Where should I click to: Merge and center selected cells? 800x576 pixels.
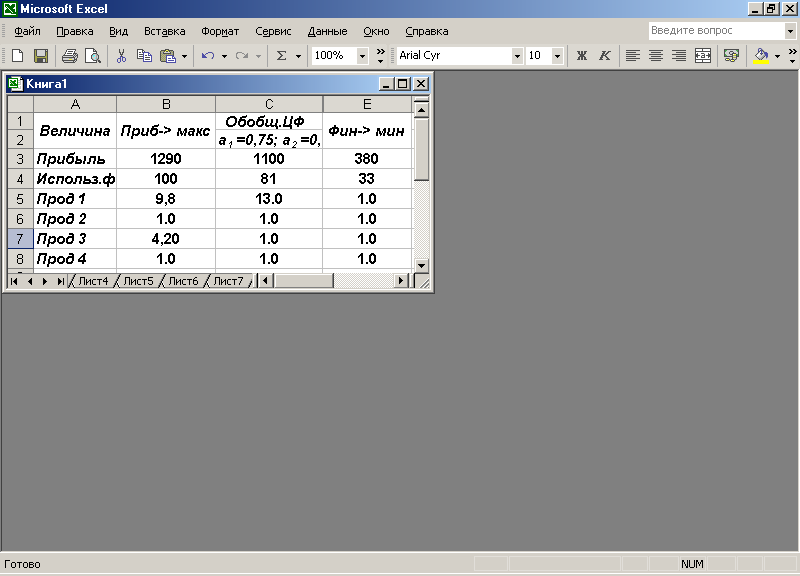coord(703,56)
